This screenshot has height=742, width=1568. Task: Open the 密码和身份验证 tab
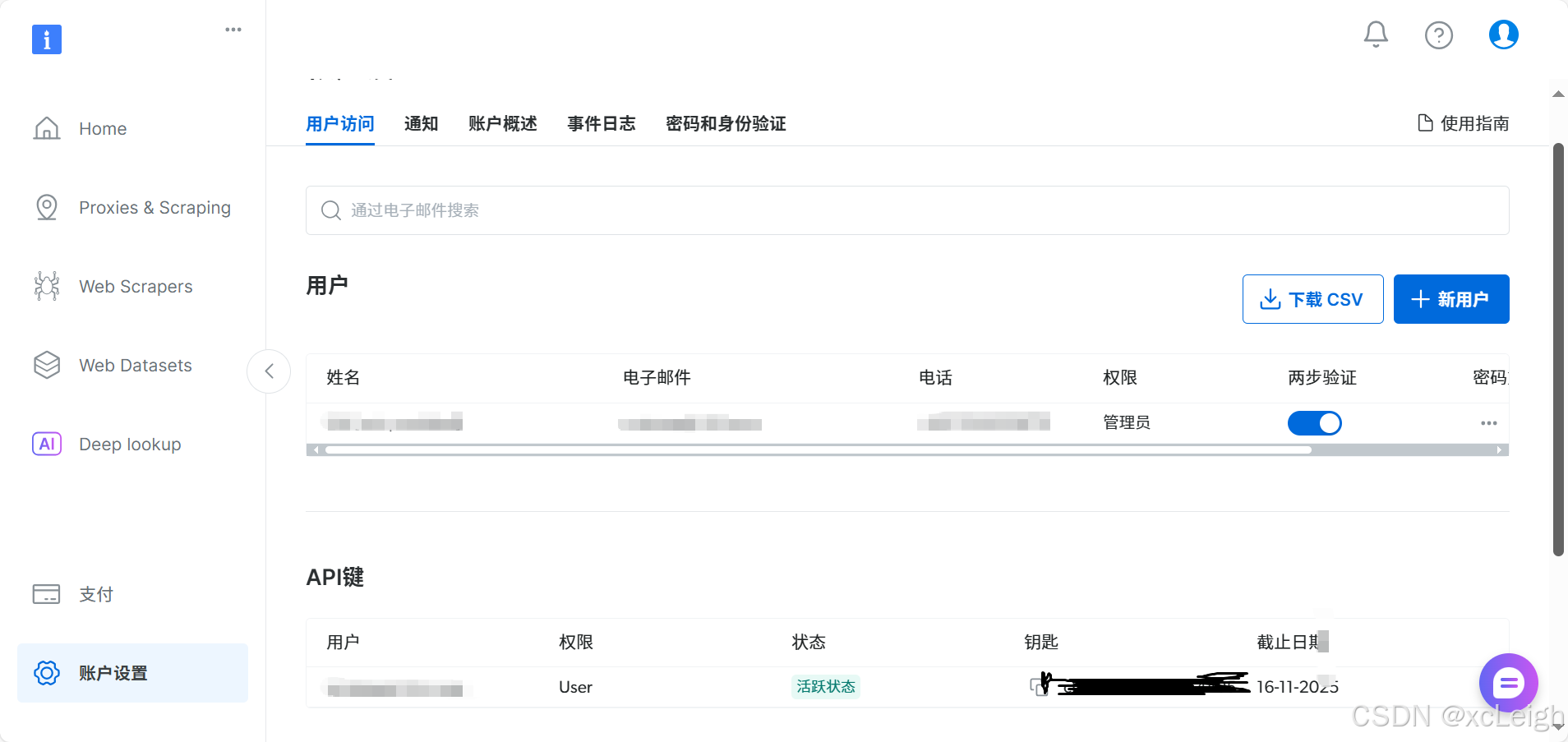(726, 124)
